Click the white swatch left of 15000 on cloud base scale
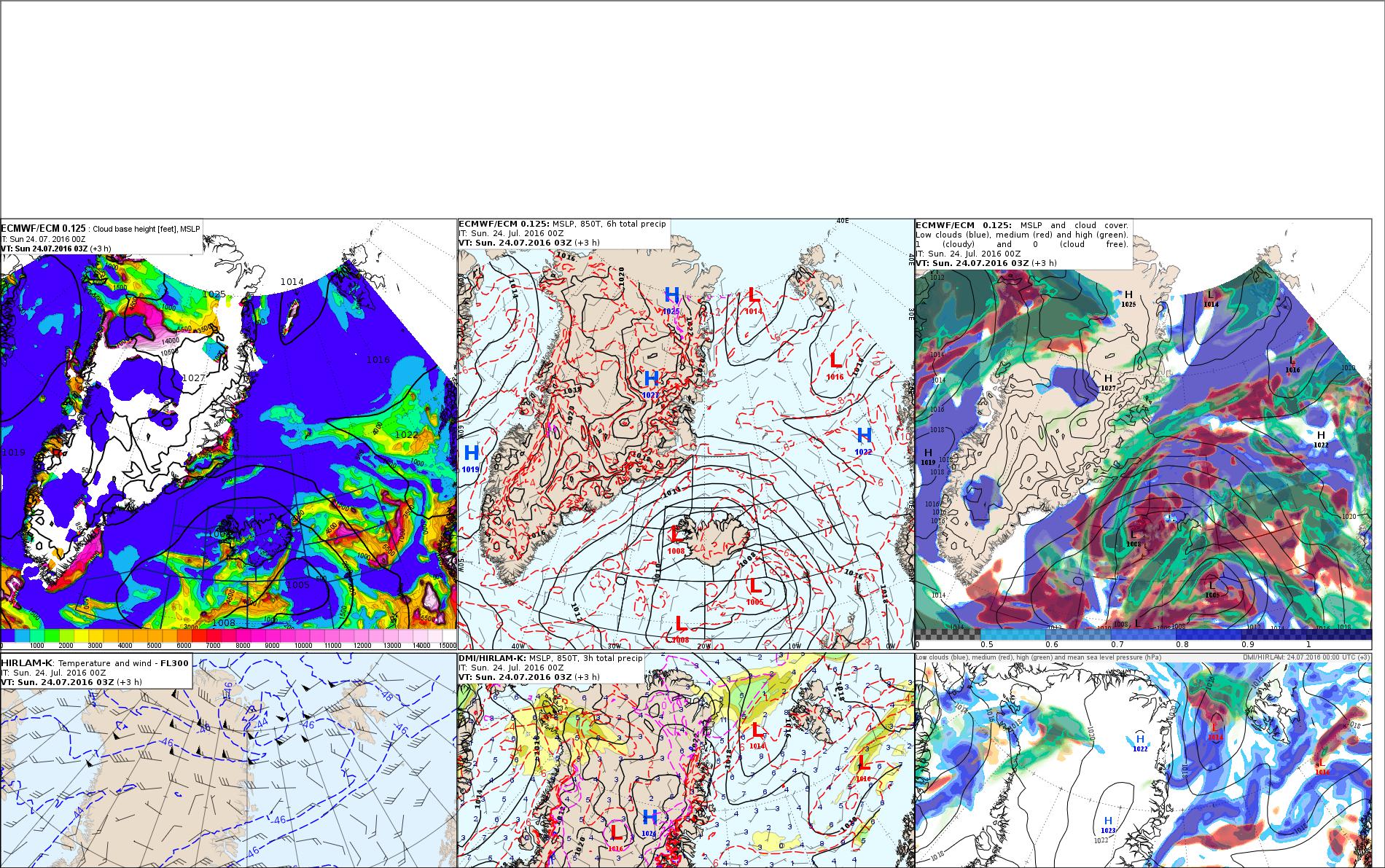The height and width of the screenshot is (868, 1385). [448, 636]
